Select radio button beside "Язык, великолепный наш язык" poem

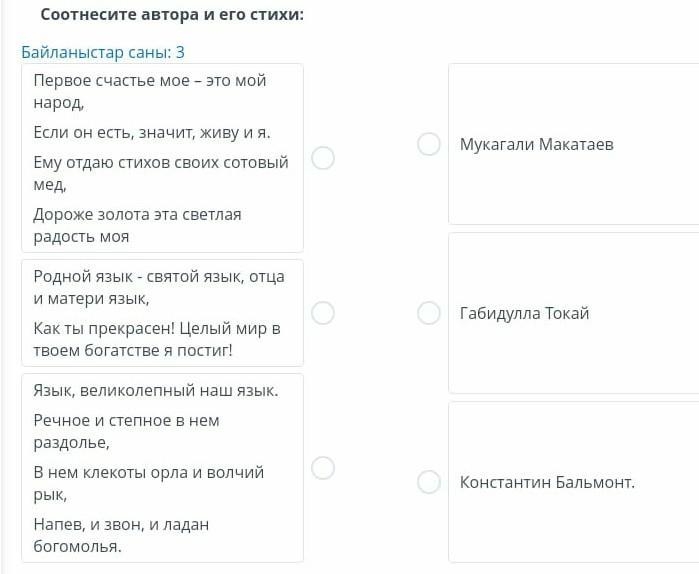click(323, 468)
